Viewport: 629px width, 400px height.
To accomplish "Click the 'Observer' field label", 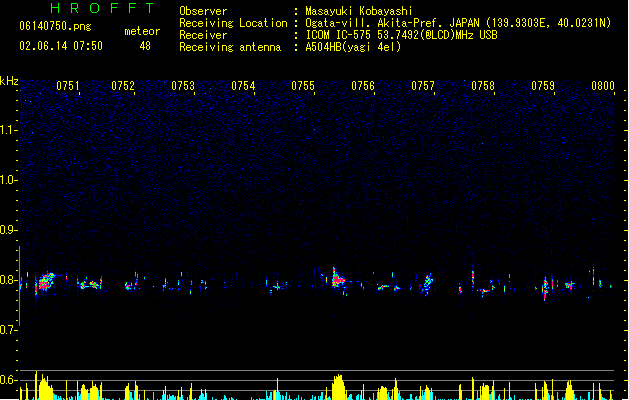I will 203,11.
